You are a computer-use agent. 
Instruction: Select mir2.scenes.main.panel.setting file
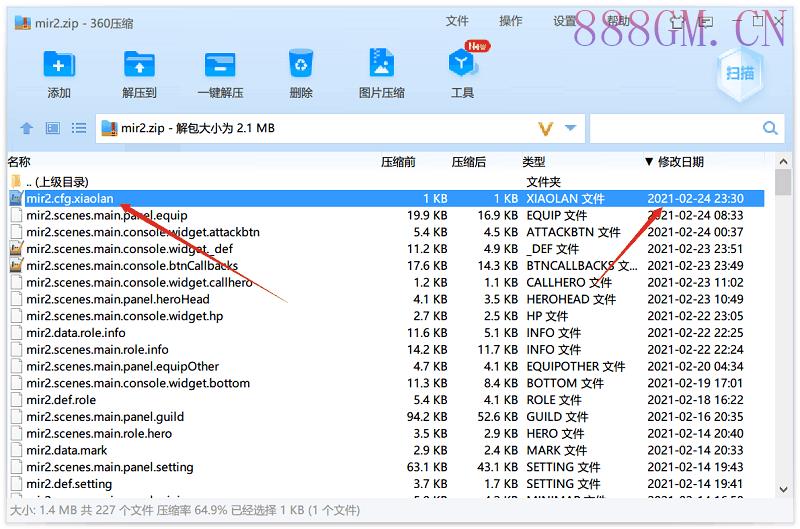(x=386, y=467)
